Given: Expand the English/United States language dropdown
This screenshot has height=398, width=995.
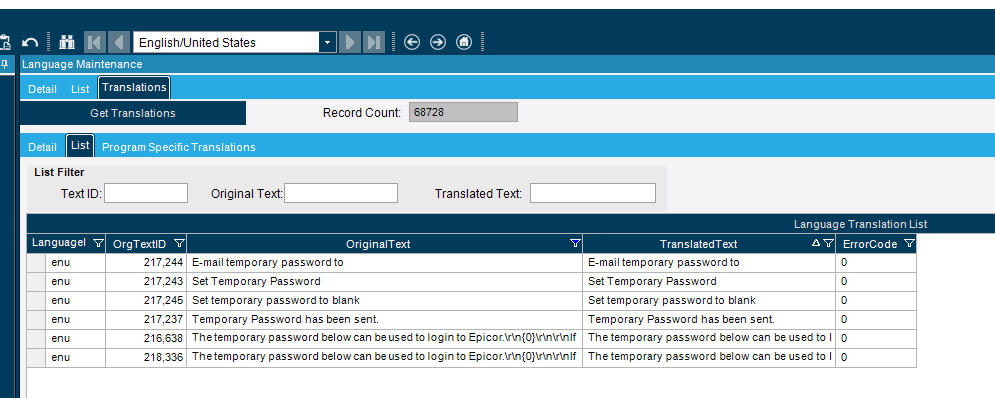Looking at the screenshot, I should click(327, 43).
